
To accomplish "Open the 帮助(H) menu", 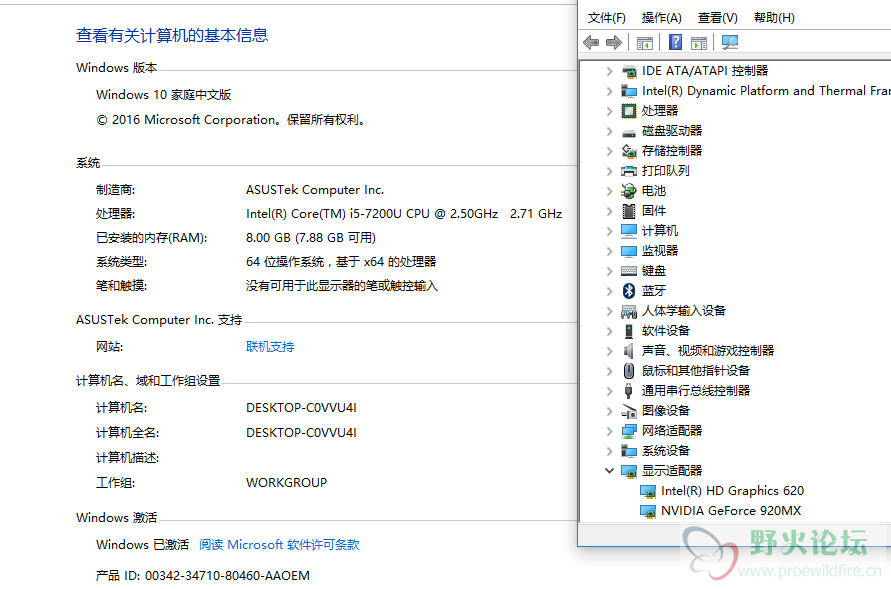I will (x=774, y=18).
